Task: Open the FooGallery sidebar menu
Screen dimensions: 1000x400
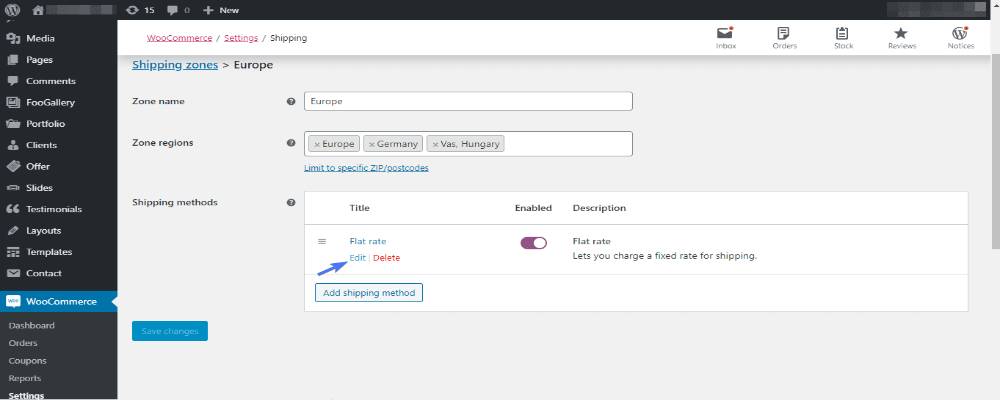Action: (x=50, y=102)
